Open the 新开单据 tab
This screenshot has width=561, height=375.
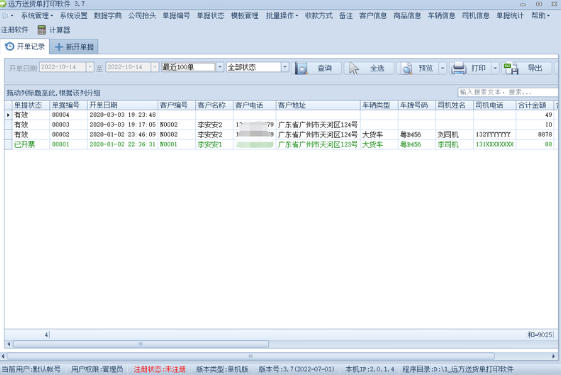(x=74, y=47)
